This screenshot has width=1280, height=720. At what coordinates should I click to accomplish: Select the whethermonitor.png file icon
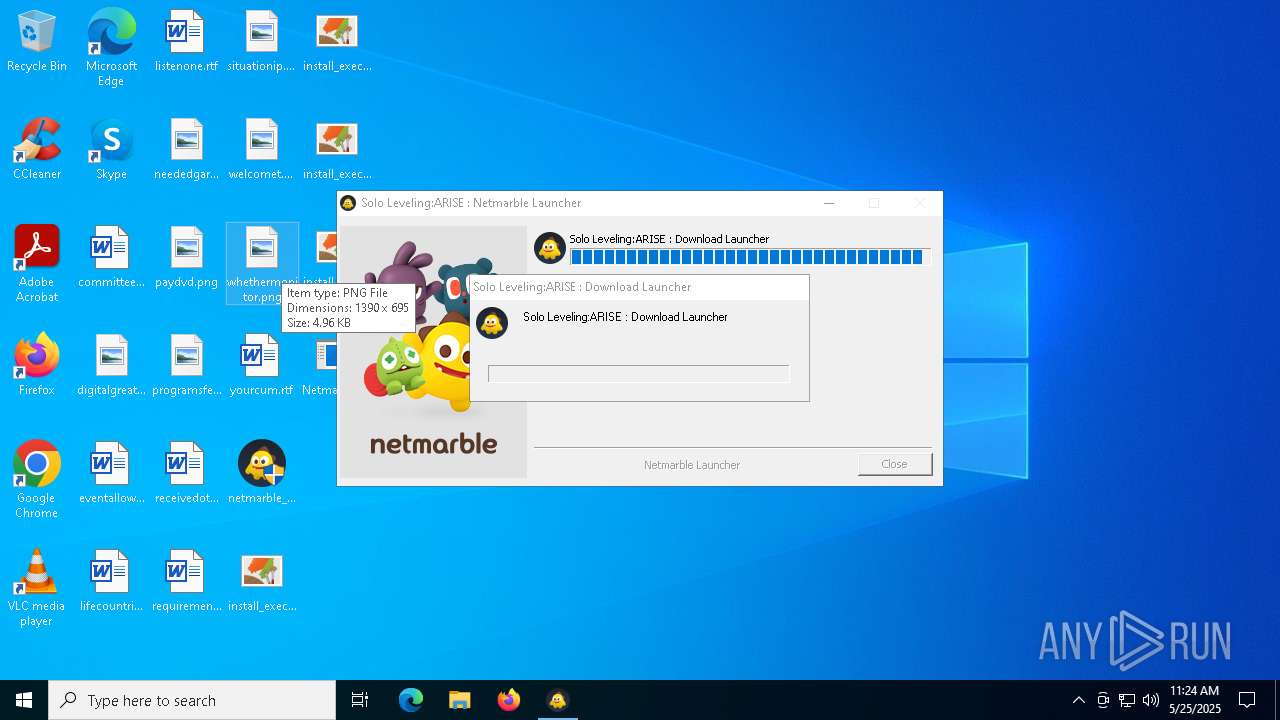pos(262,264)
